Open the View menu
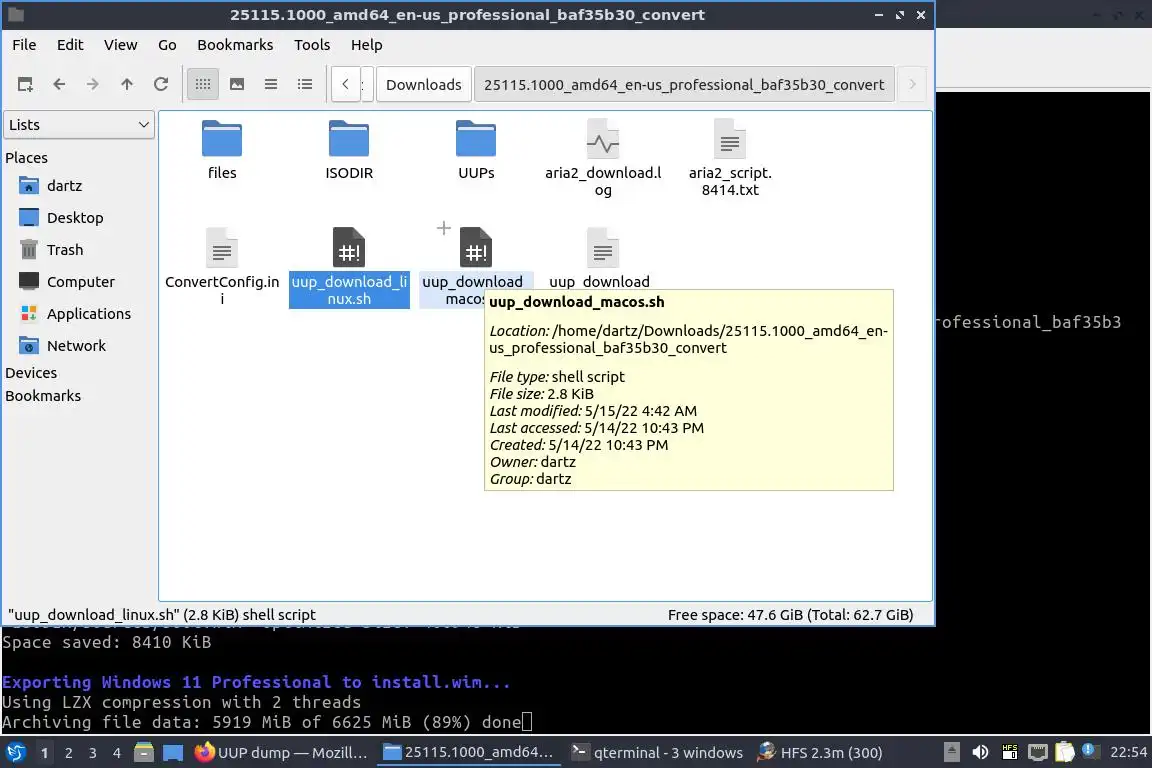The width and height of the screenshot is (1152, 768). click(120, 45)
